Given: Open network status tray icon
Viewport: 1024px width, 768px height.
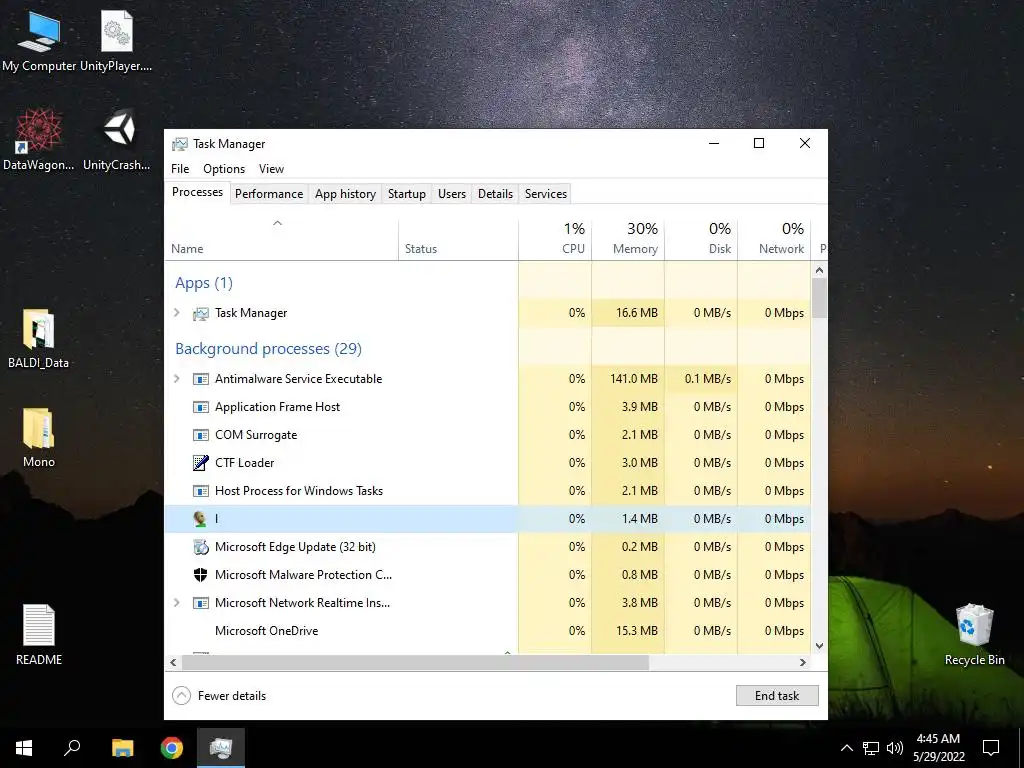Looking at the screenshot, I should click(x=871, y=748).
